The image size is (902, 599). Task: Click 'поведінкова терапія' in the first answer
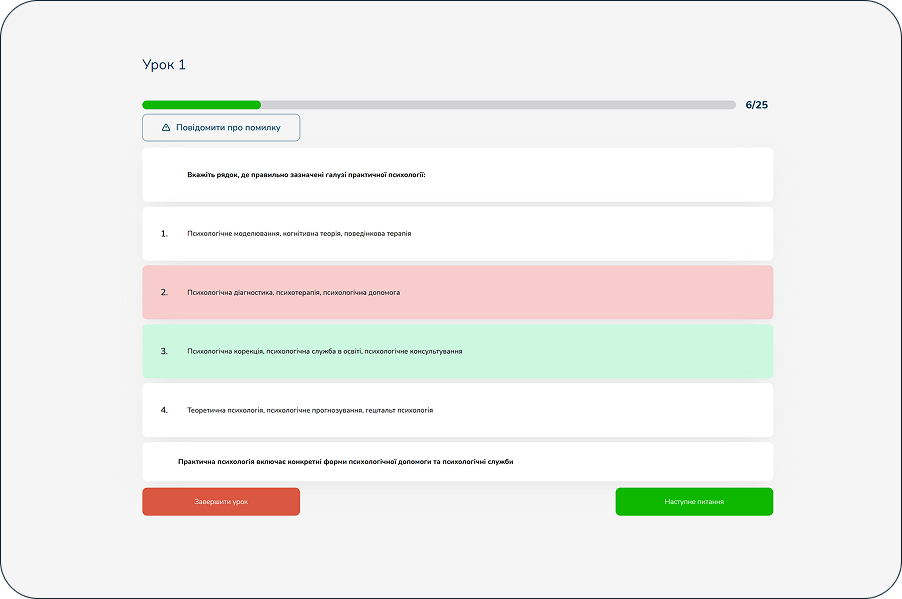tap(379, 234)
